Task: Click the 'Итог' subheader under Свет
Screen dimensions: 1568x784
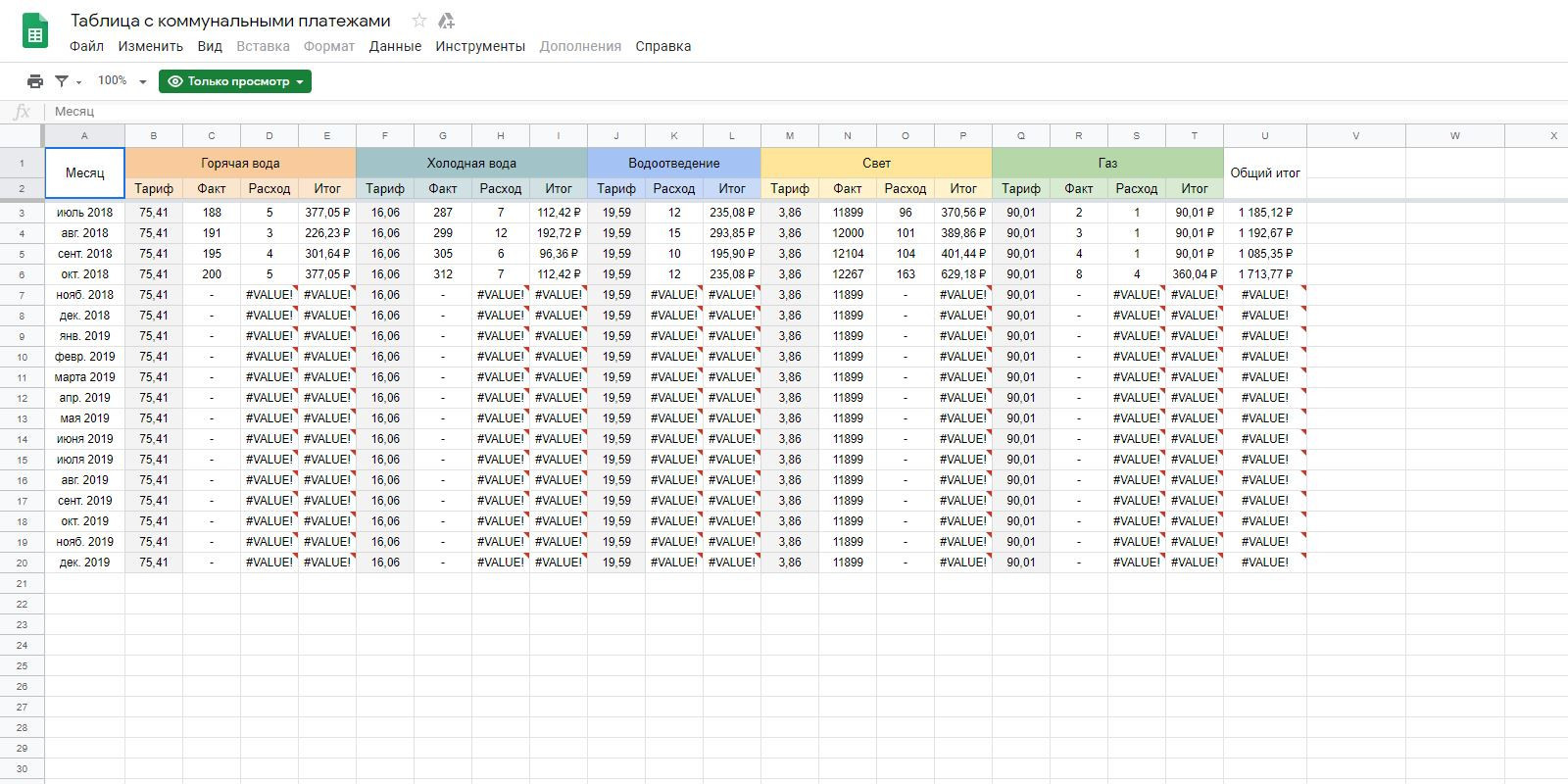Action: 963,188
